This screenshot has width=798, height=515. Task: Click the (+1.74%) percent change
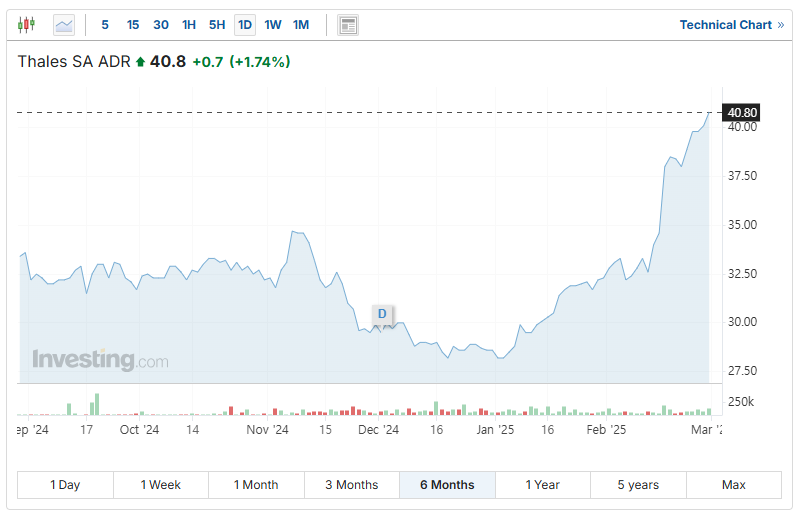point(260,62)
